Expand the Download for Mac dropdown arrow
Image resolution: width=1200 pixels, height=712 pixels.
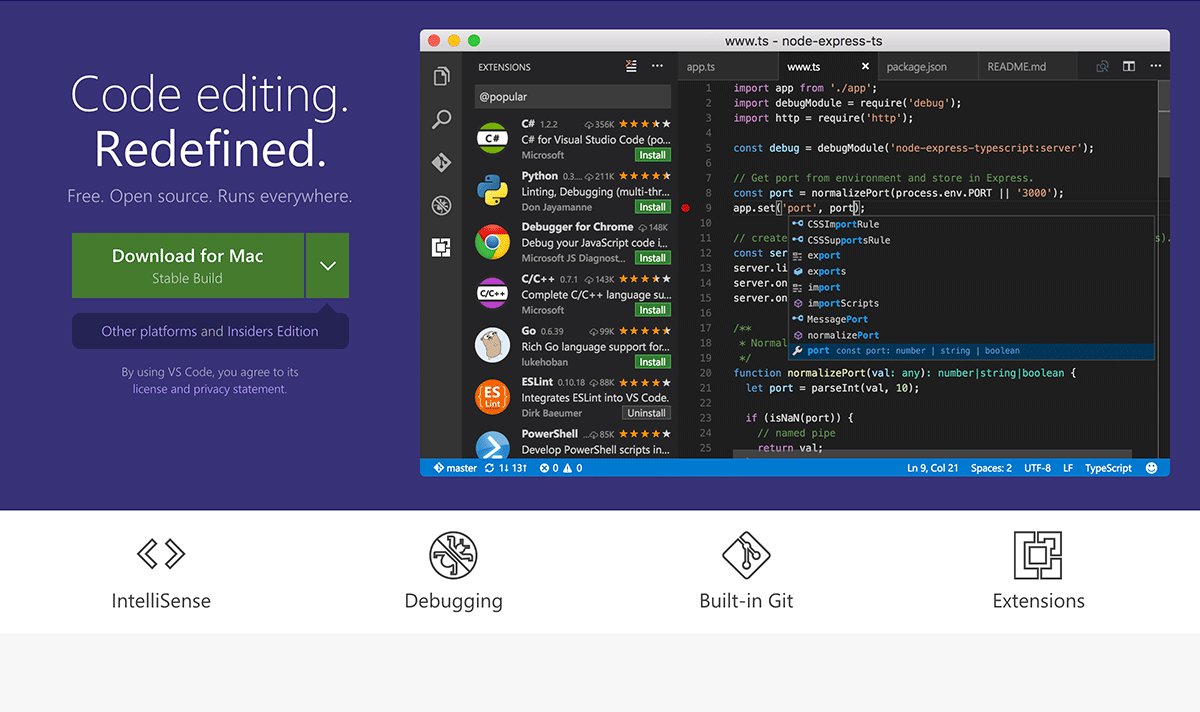pyautogui.click(x=328, y=265)
